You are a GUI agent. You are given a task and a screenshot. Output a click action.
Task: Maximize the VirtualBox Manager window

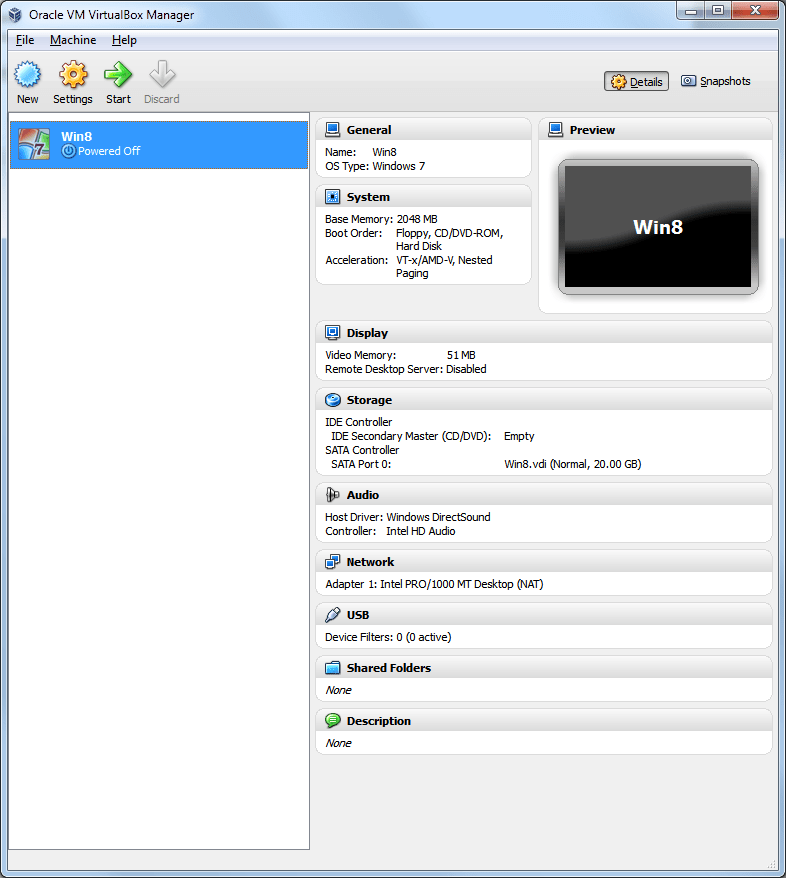click(x=718, y=11)
